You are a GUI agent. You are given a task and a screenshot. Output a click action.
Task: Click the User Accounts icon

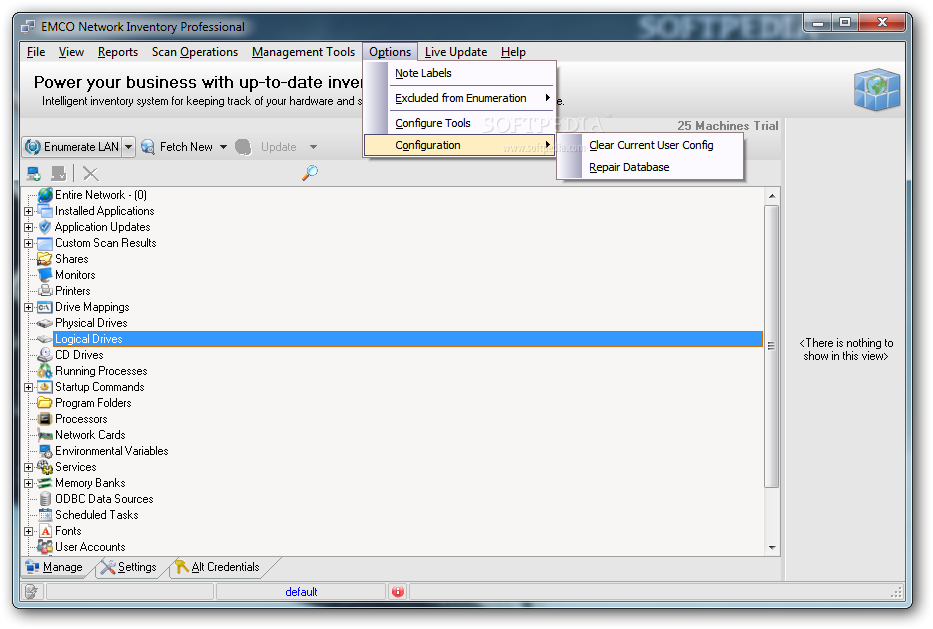tap(45, 546)
